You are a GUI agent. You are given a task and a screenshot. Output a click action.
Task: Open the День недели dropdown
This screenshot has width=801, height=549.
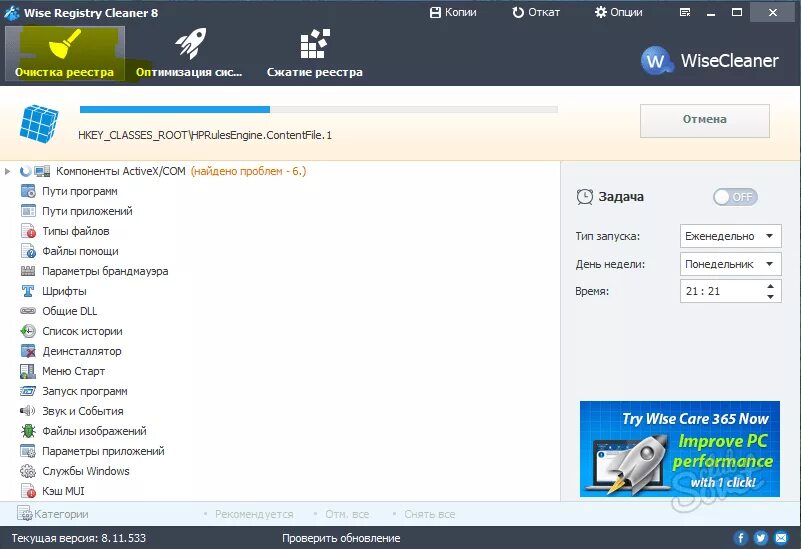tap(731, 264)
